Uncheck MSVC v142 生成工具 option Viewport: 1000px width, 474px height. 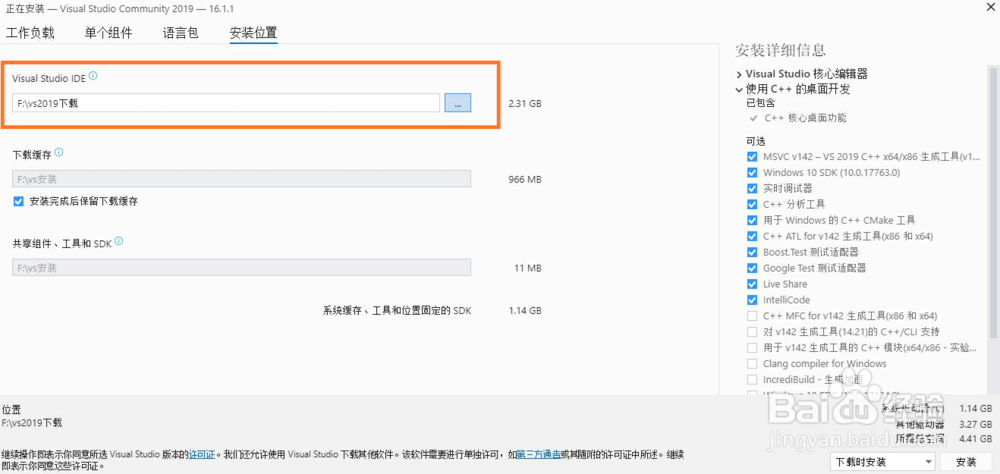(751, 156)
